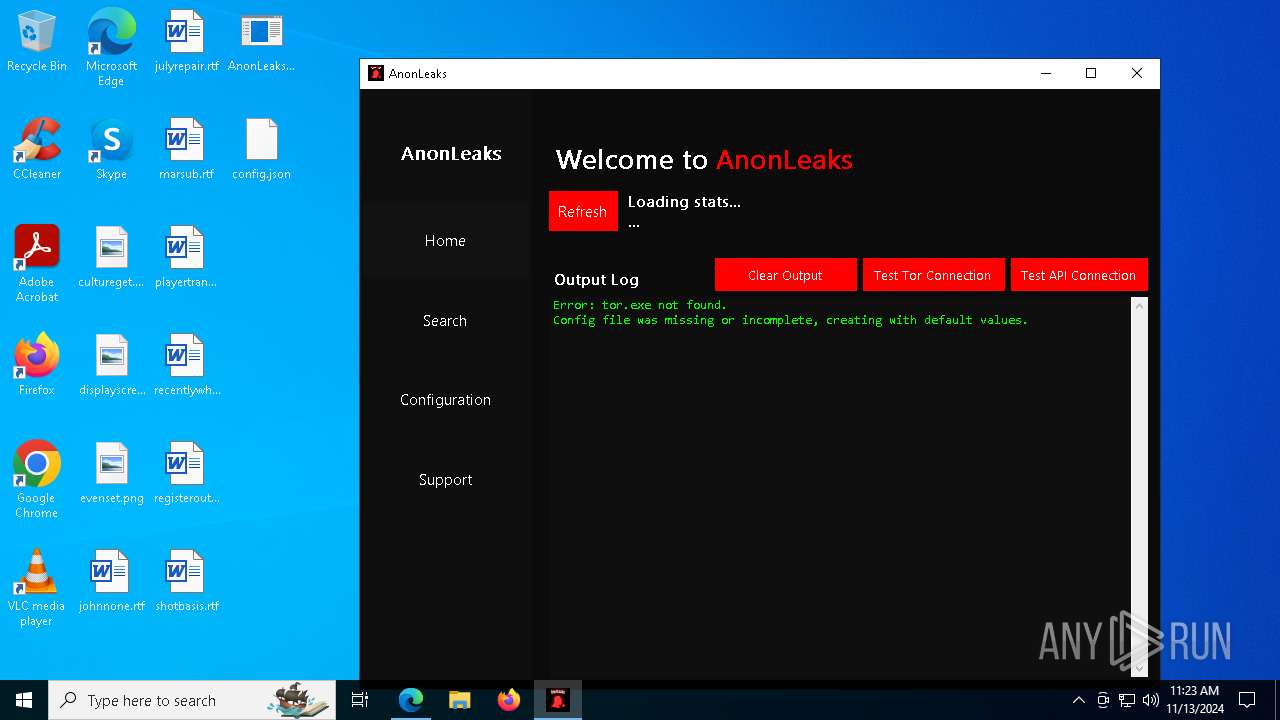
Task: Select the evenset.png desktop file
Action: pos(111,472)
